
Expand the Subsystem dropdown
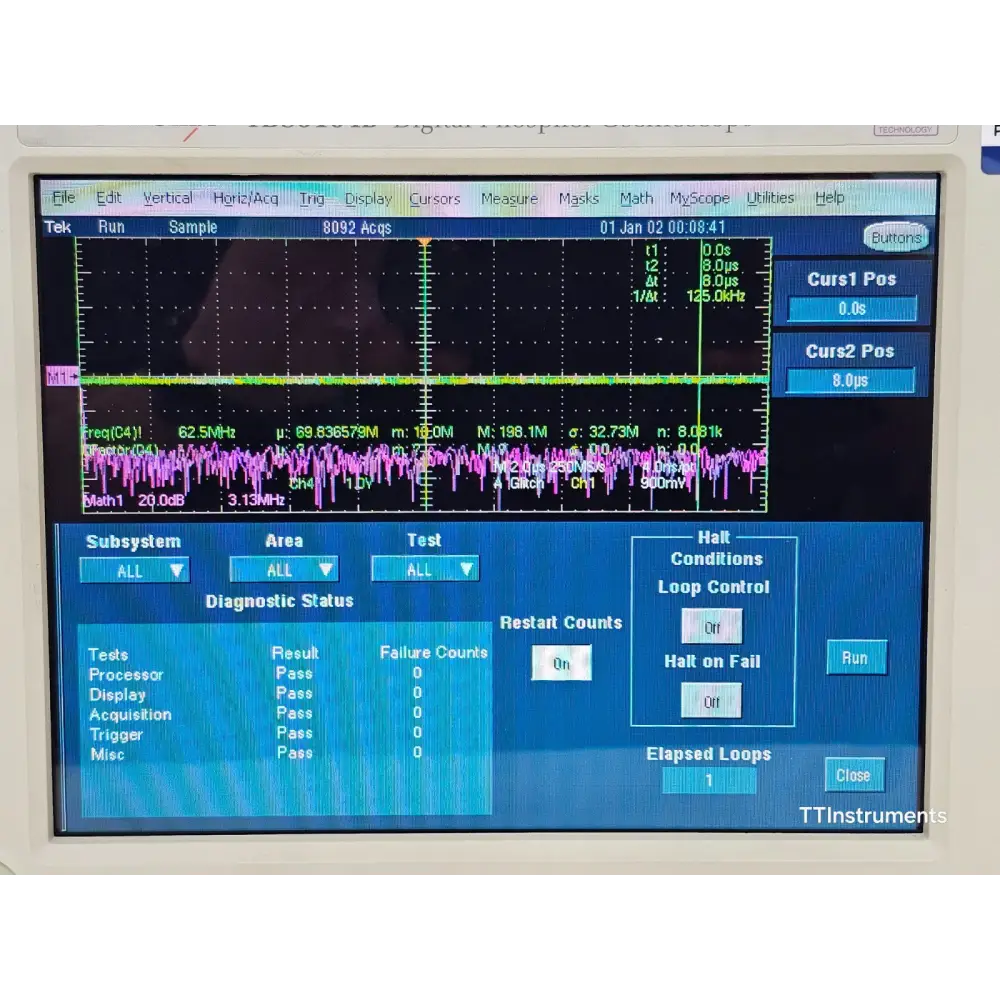[135, 570]
